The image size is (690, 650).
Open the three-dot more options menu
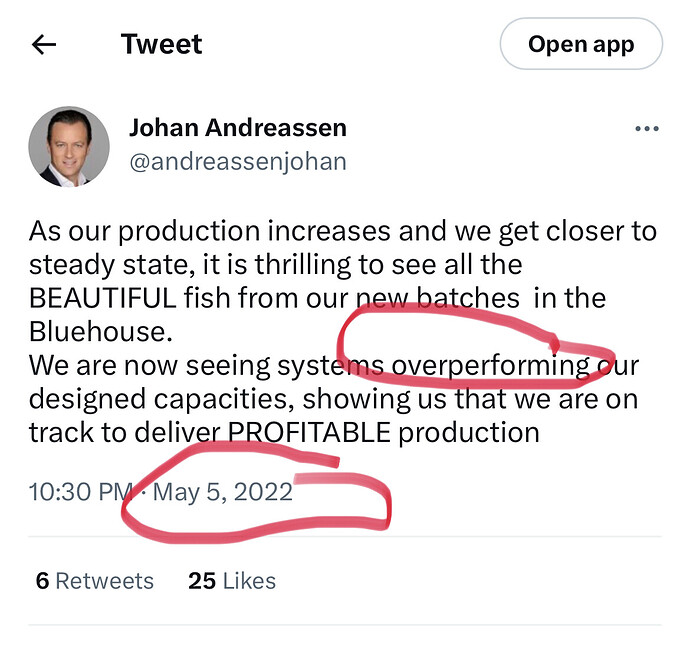[x=647, y=129]
